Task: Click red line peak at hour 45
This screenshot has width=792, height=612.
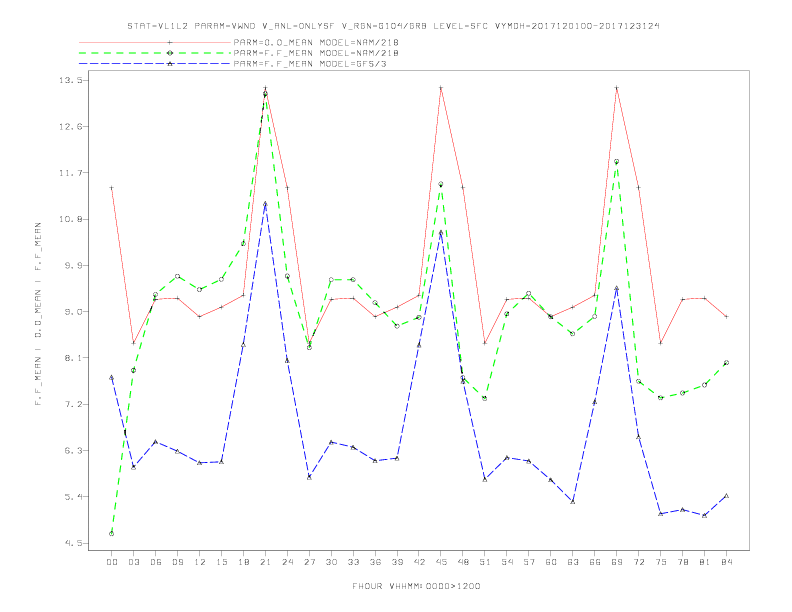Action: pos(441,88)
